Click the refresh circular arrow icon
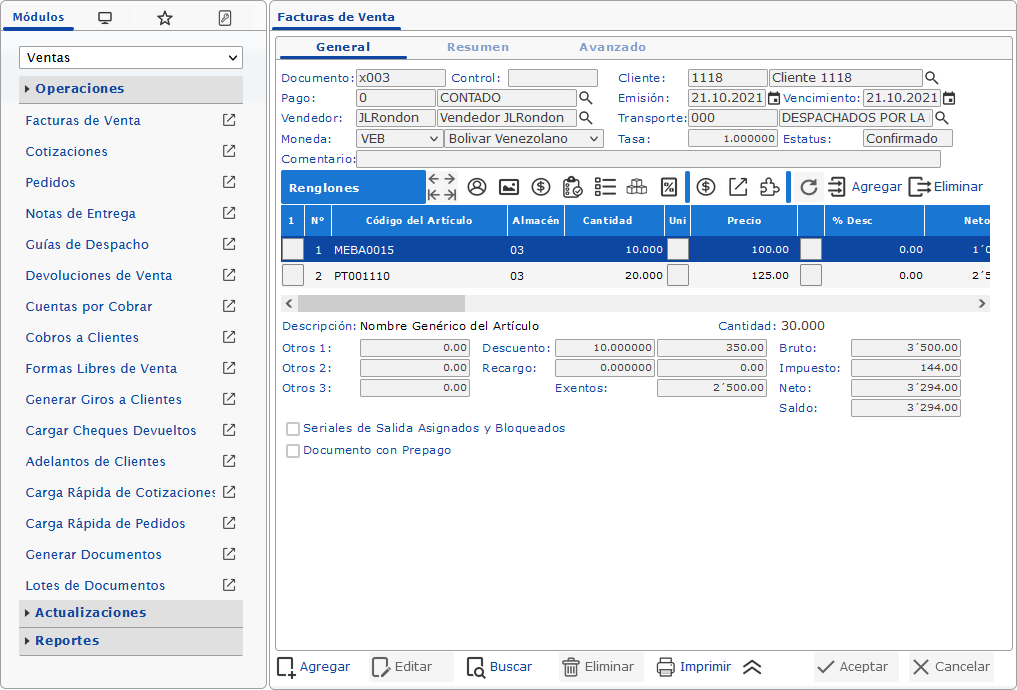The image size is (1017, 690). click(808, 187)
